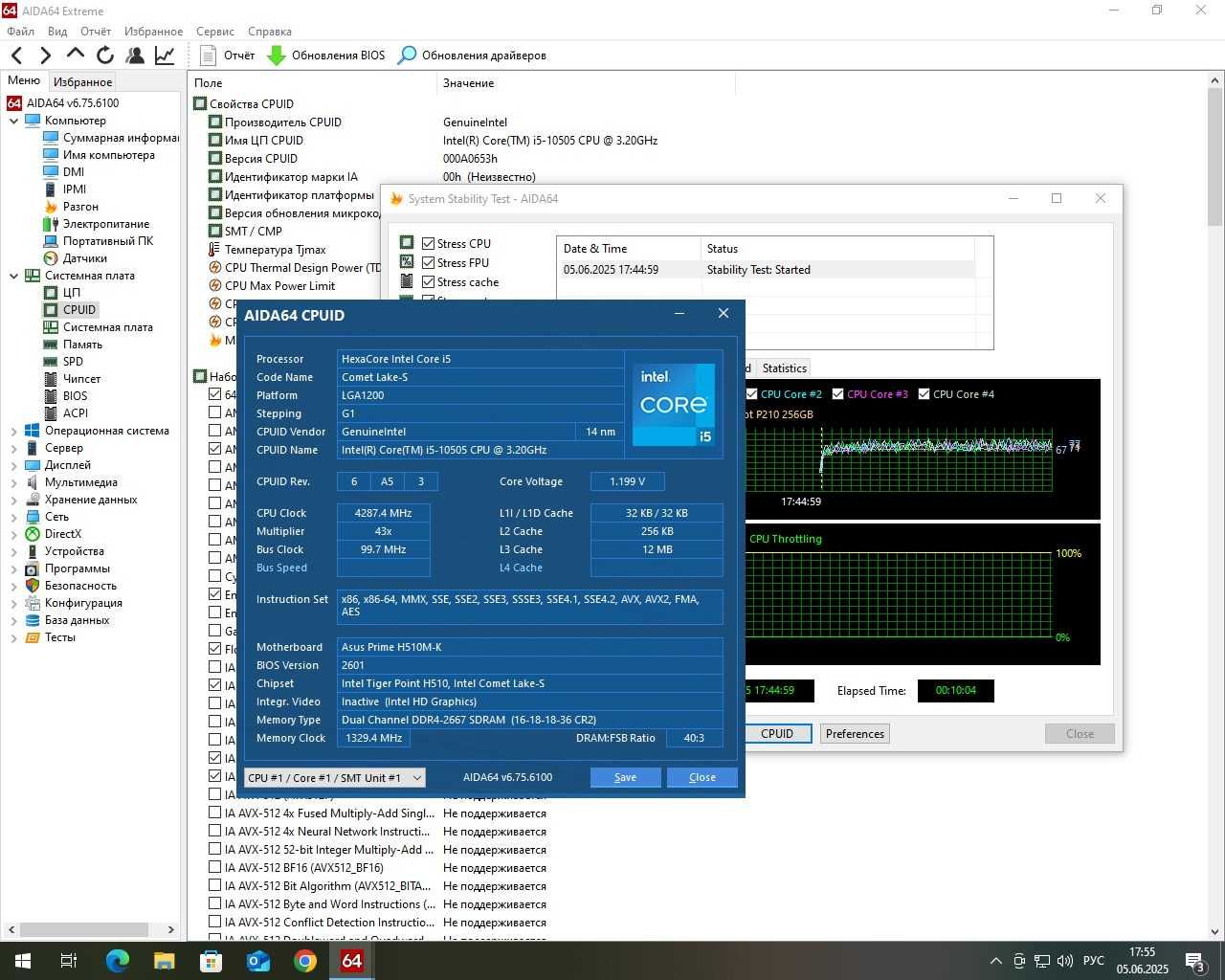Click the Обновления драйверов search button
This screenshot has height=980, width=1225.
tap(472, 56)
